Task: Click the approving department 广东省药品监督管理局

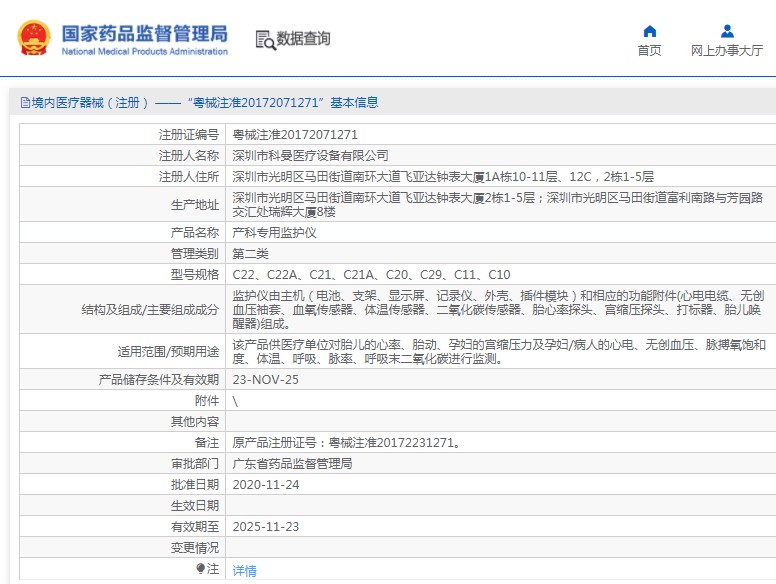Action: 292,464
